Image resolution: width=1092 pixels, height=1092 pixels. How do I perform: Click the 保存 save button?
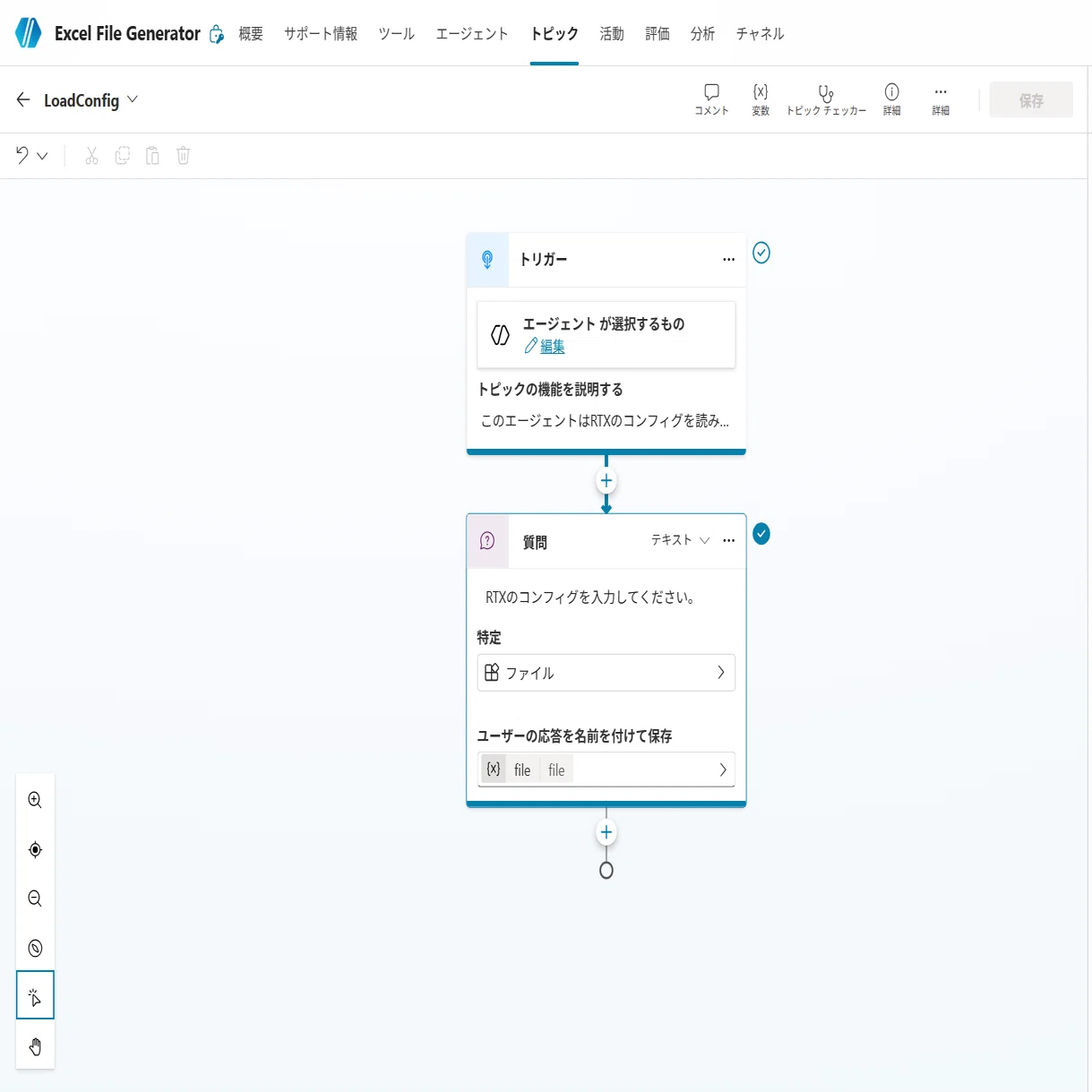point(1031,99)
